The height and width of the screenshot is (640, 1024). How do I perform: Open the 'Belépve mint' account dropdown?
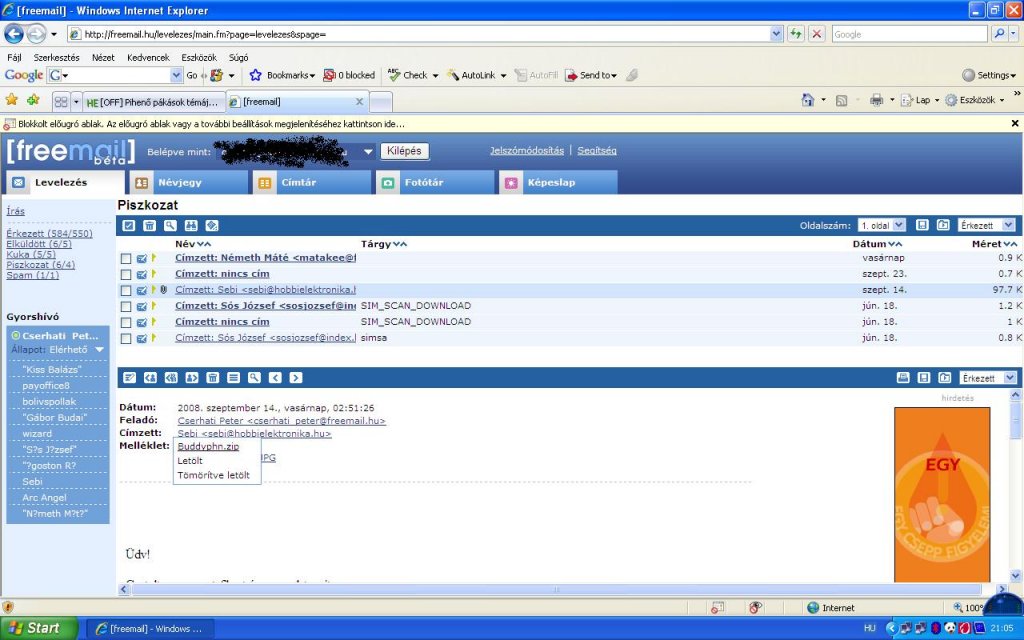[368, 152]
